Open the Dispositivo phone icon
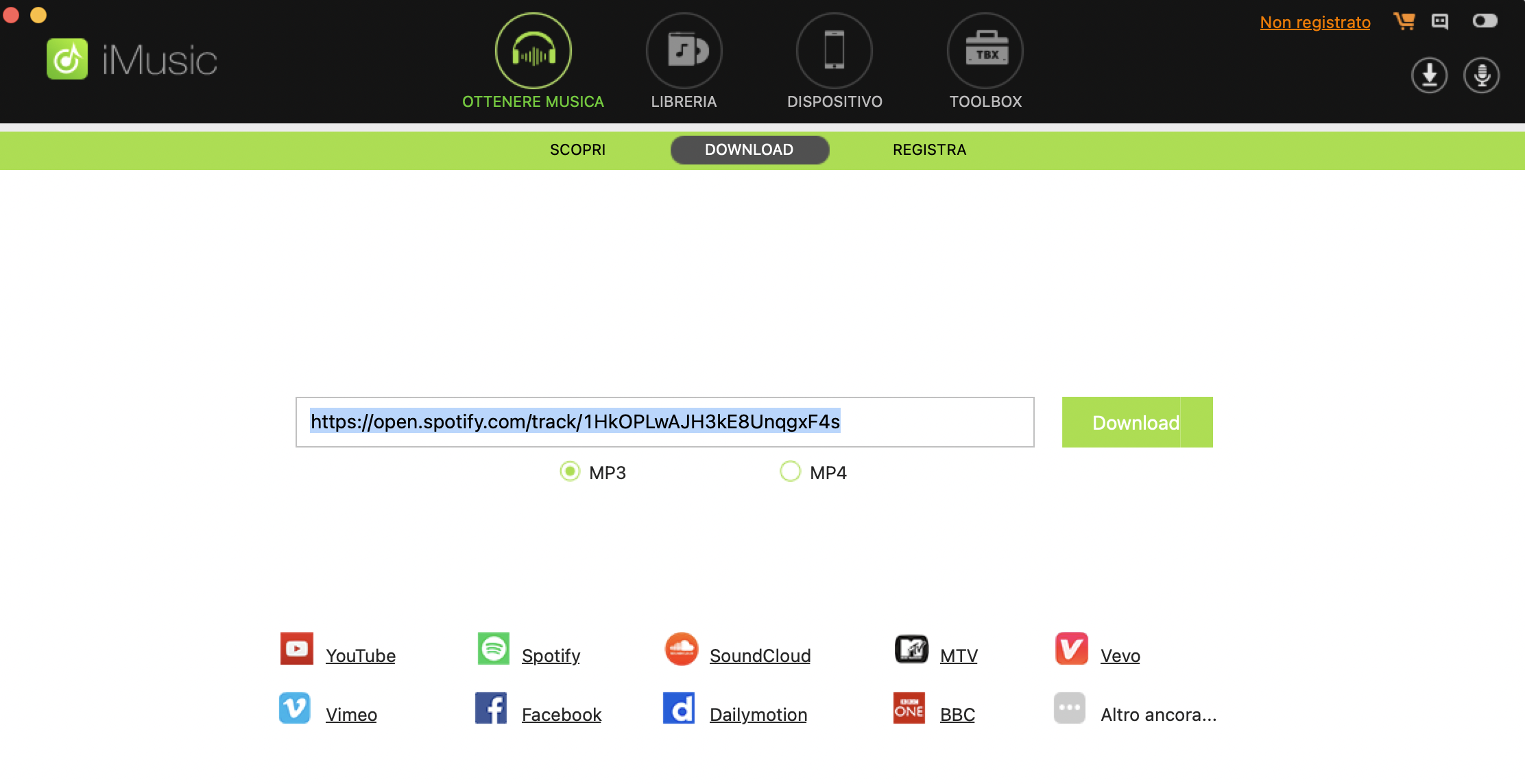1525x784 pixels. [834, 51]
